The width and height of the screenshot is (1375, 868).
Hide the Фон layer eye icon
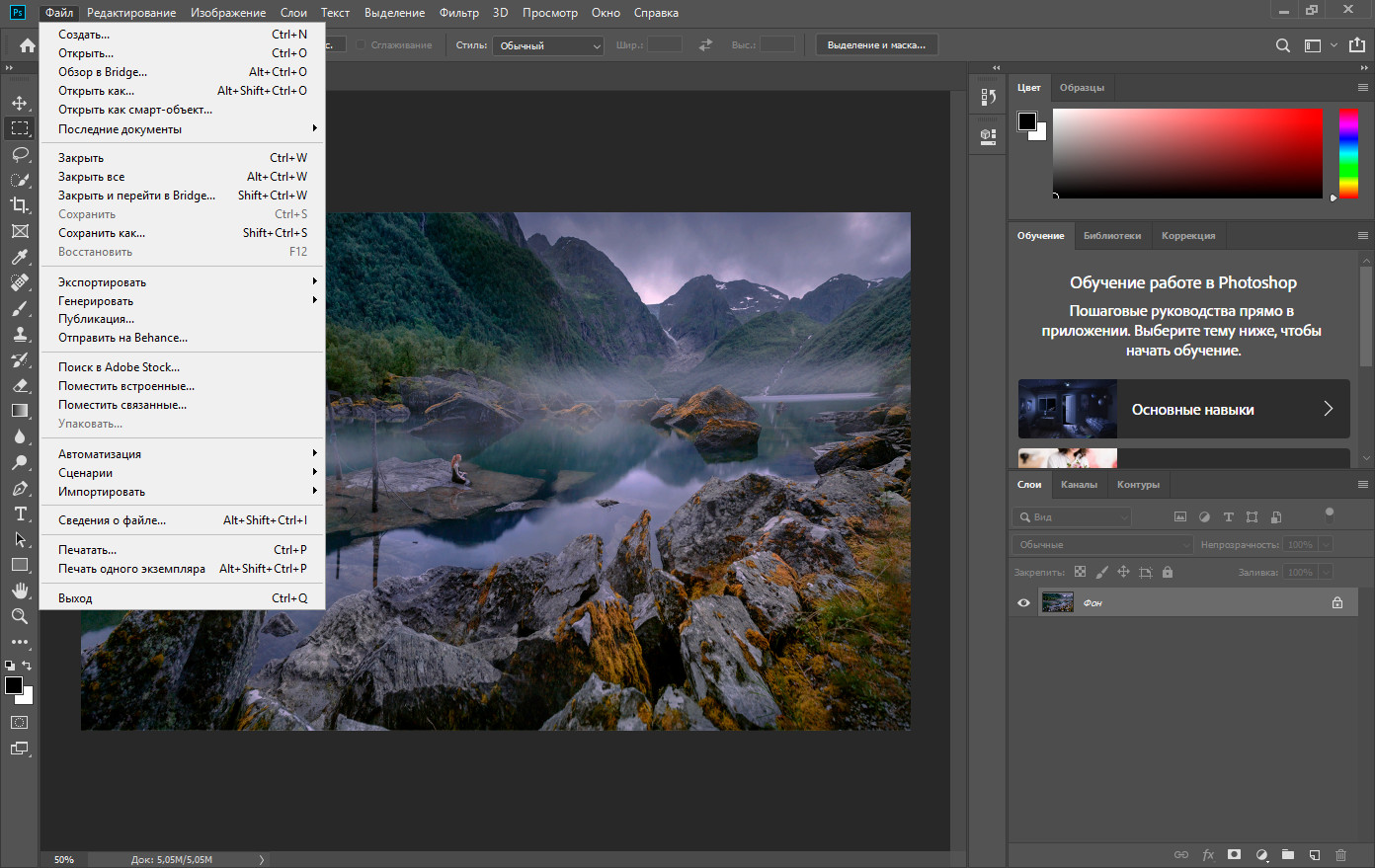[x=1023, y=602]
